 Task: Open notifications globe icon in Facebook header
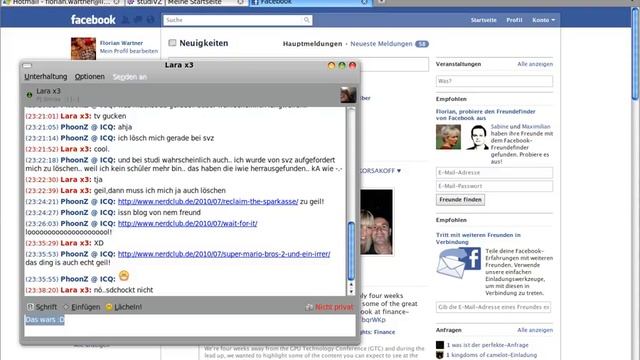[151, 20]
